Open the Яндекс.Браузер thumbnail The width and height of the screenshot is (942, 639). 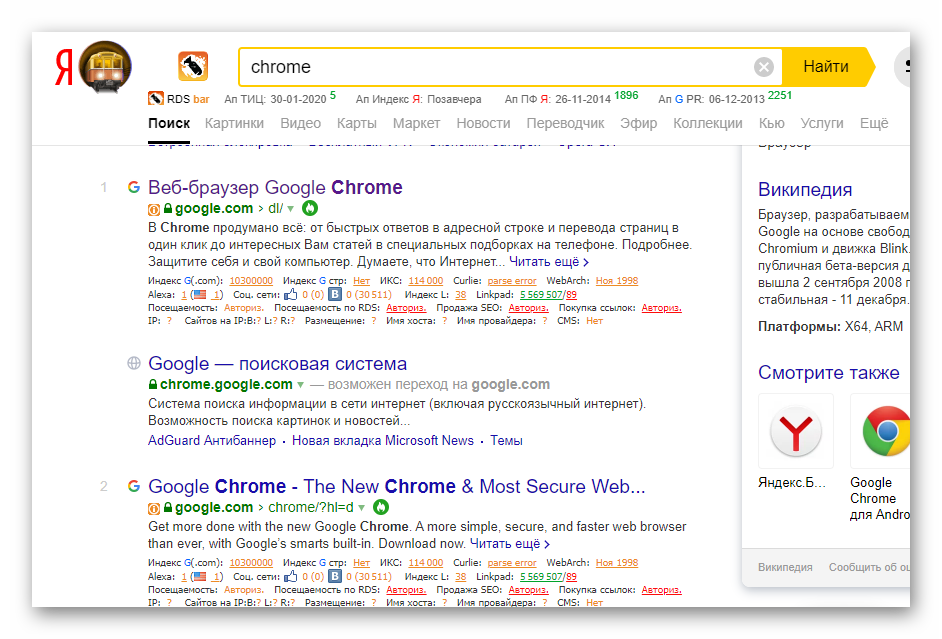796,431
